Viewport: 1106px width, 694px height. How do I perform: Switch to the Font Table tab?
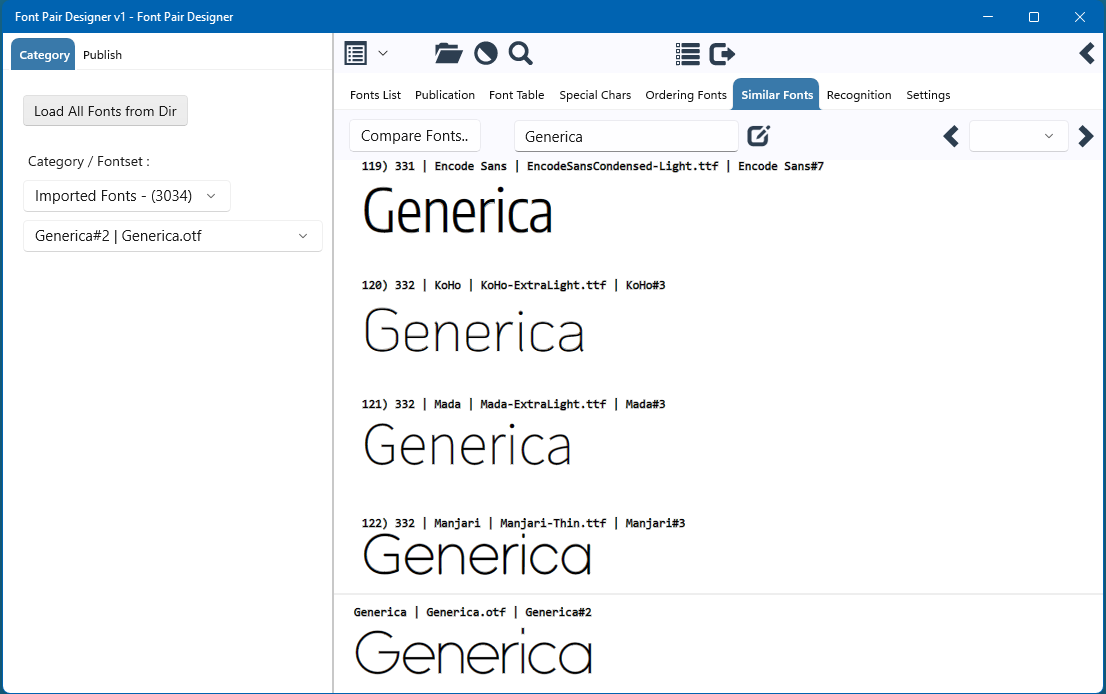[516, 95]
